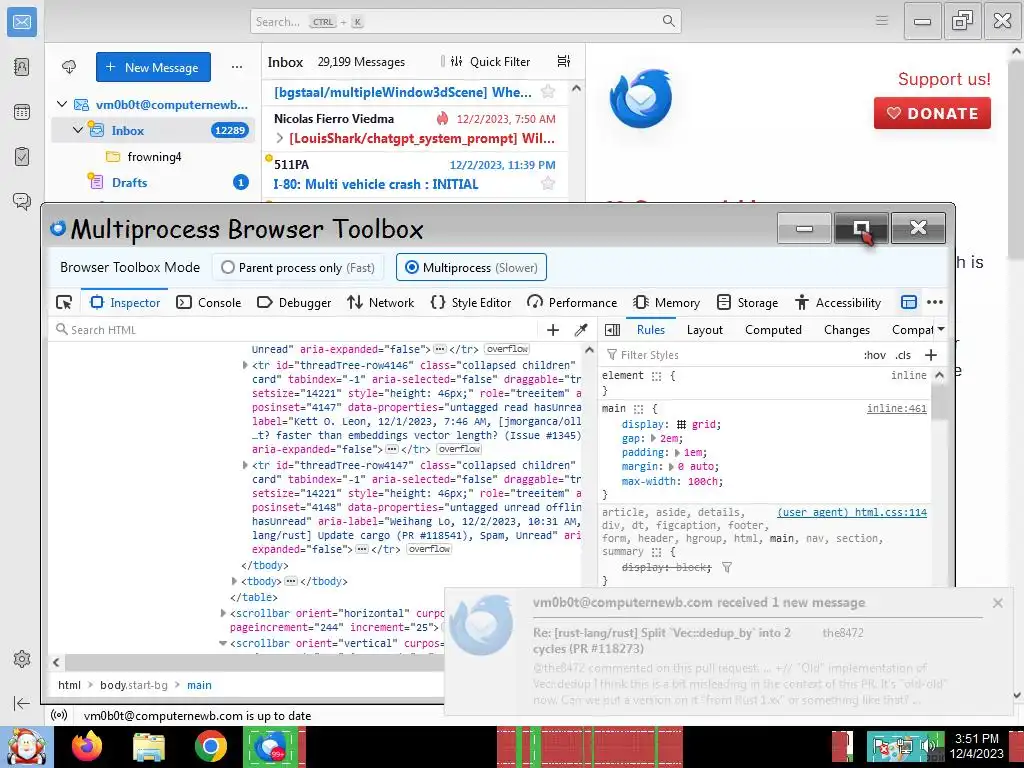Open the Thunderbird app menu hamburger
This screenshot has width=1024, height=768.
[x=882, y=21]
